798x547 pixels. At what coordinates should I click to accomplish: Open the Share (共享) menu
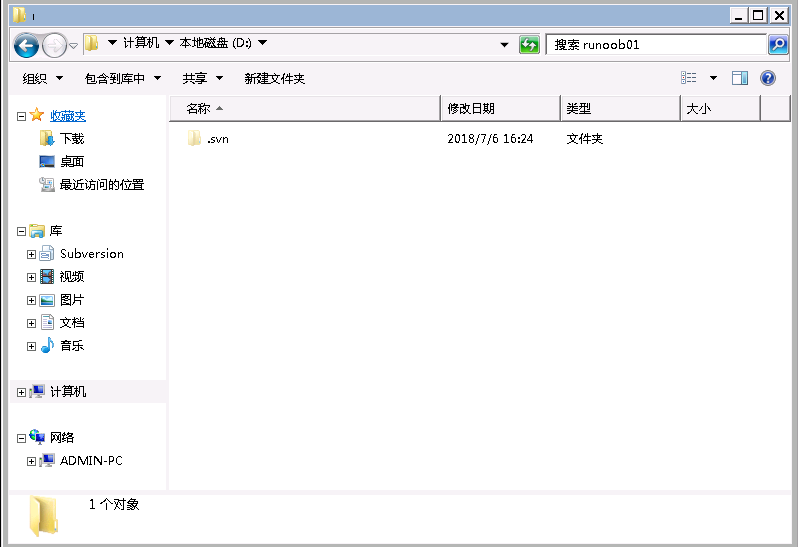pyautogui.click(x=200, y=78)
